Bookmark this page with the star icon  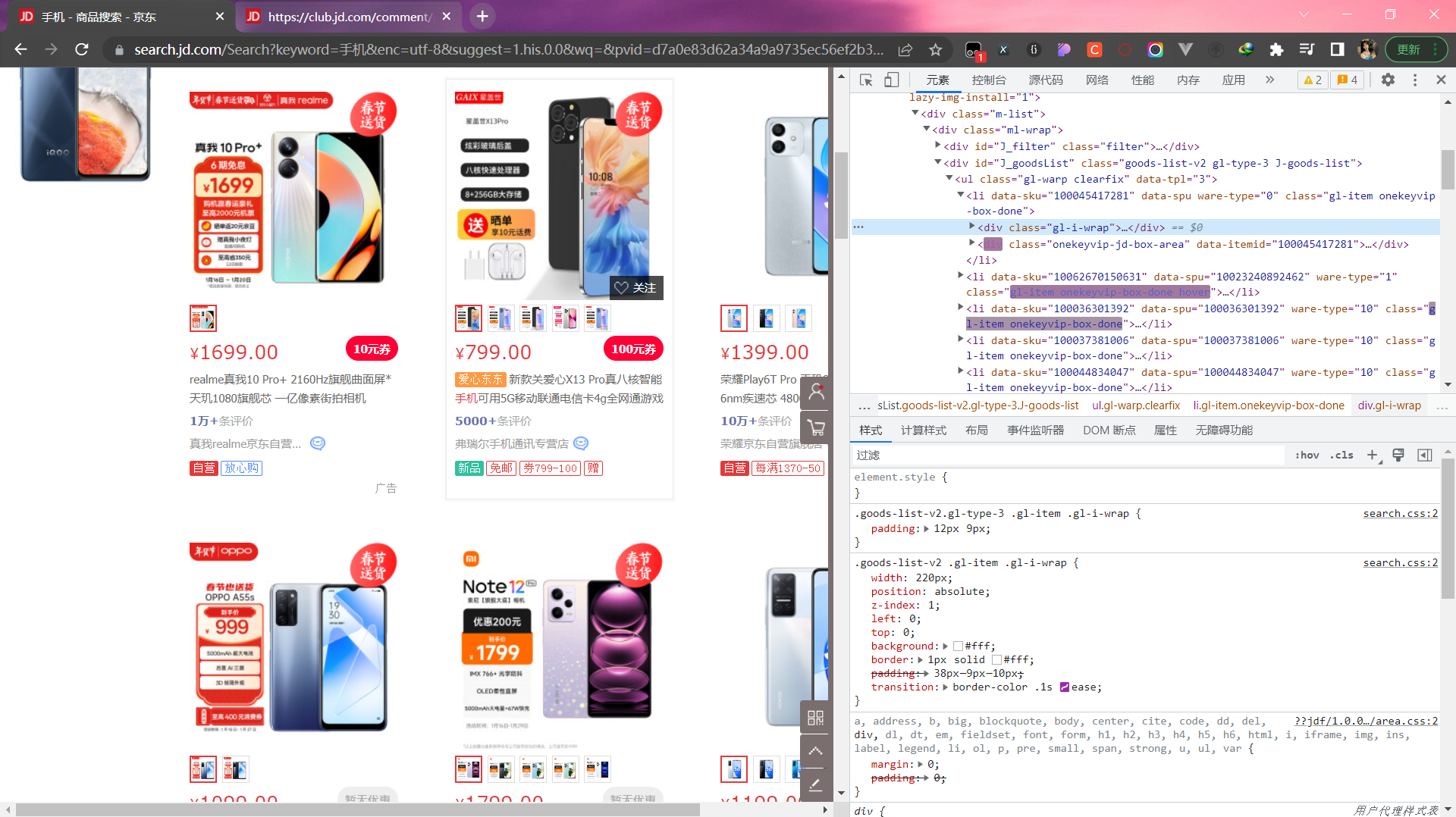936,49
